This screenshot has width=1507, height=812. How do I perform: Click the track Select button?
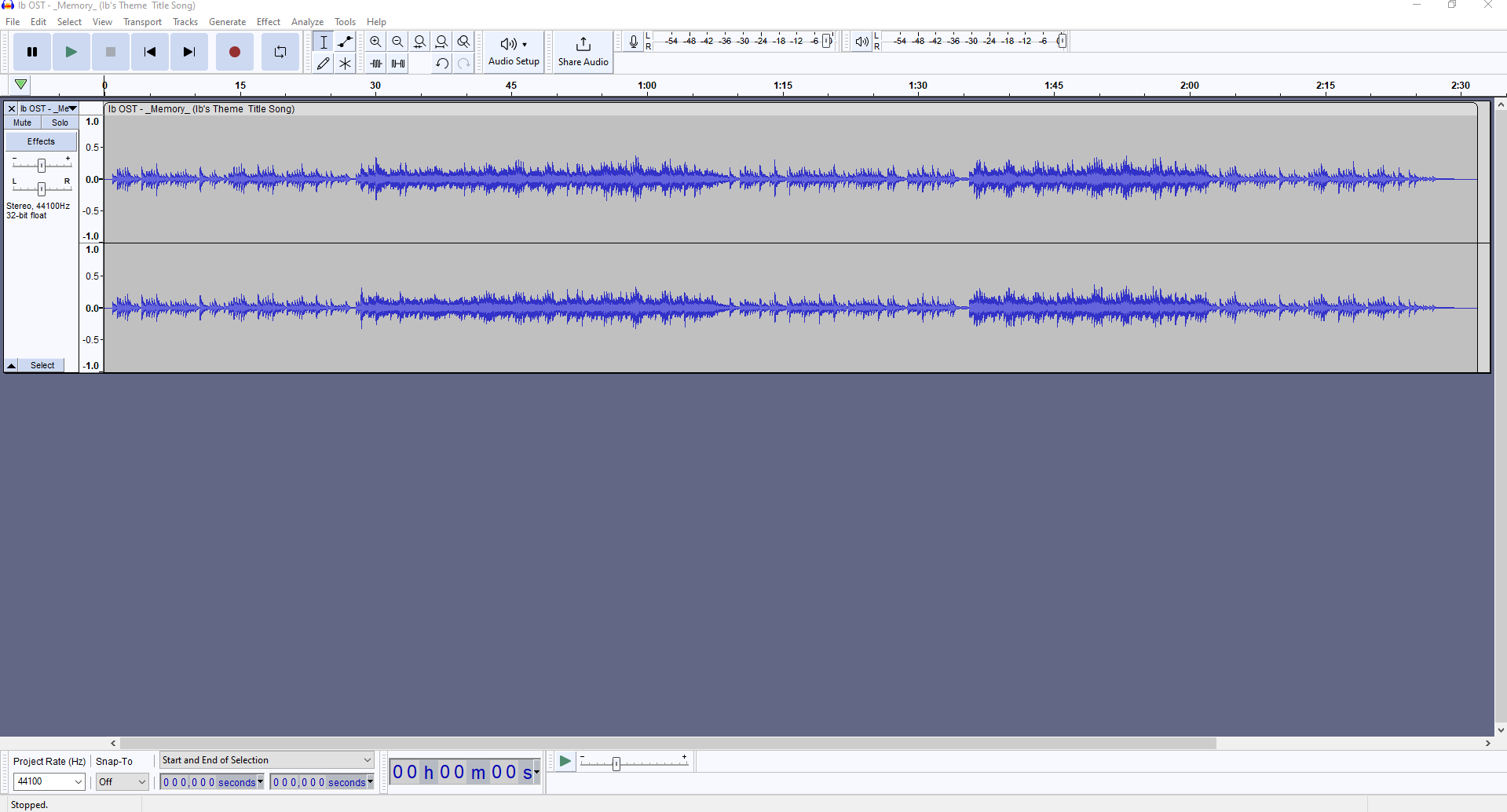click(42, 365)
